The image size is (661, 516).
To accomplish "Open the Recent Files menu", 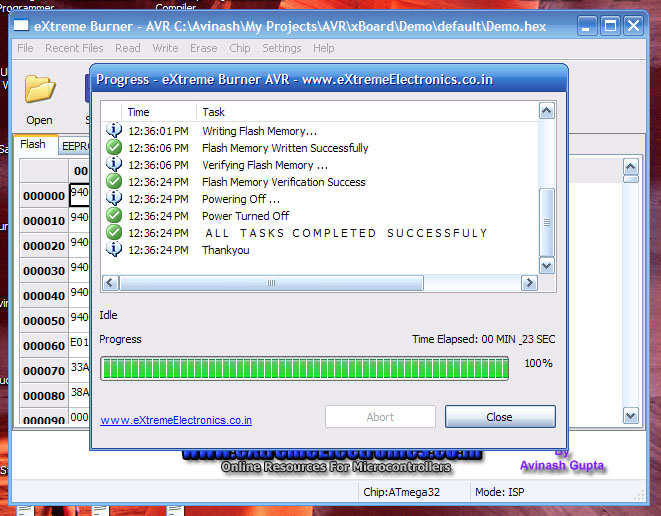I will click(74, 48).
